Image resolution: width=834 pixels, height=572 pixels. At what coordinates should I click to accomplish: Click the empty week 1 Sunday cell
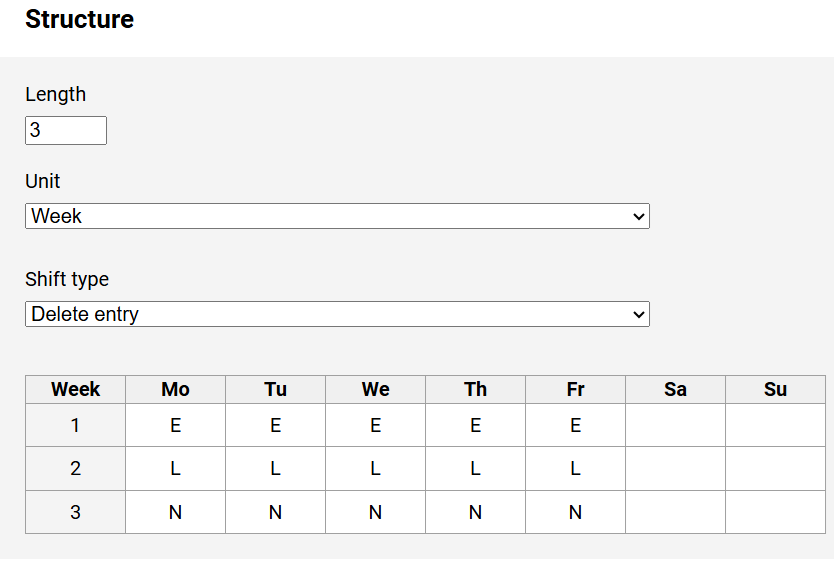point(775,425)
